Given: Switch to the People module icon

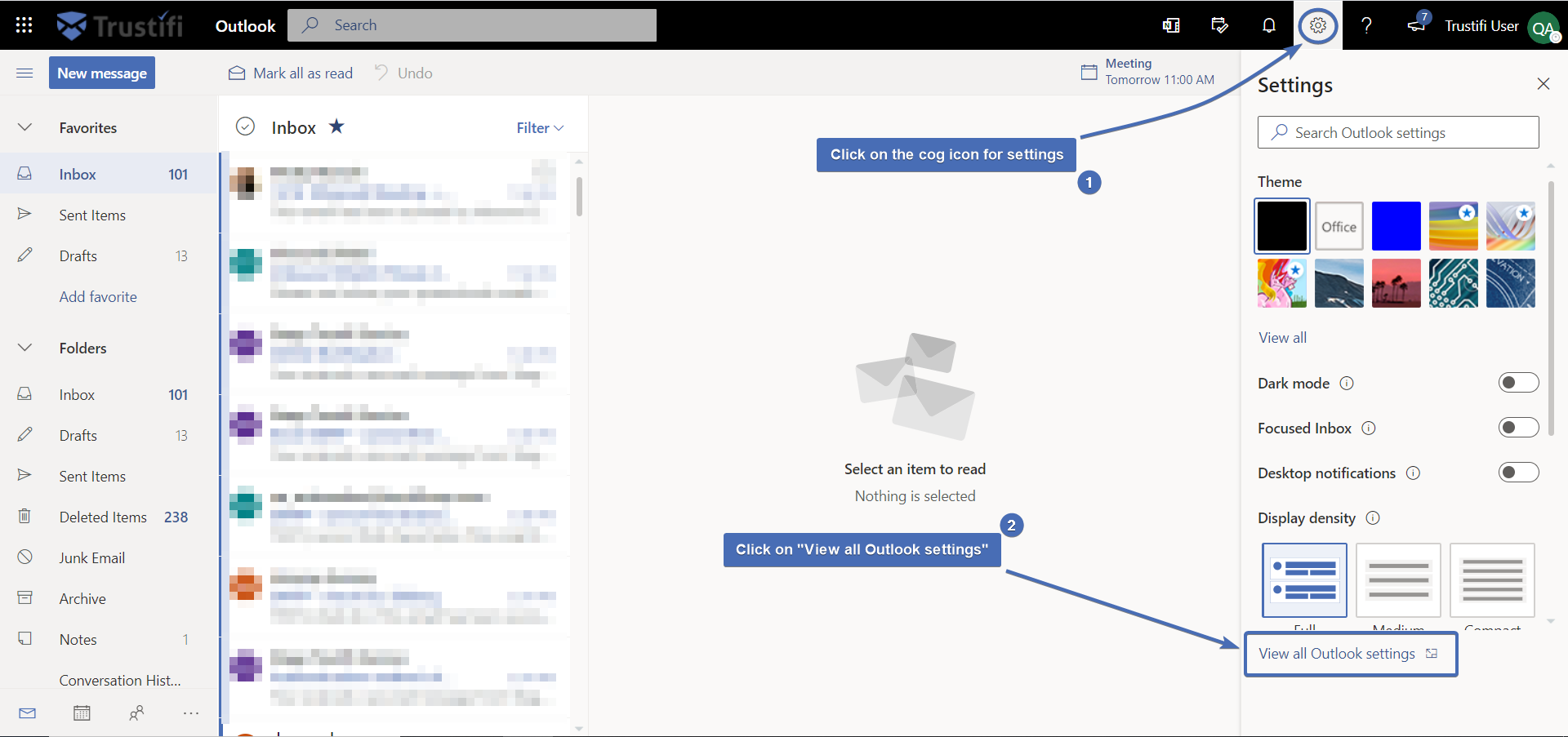Looking at the screenshot, I should click(x=136, y=713).
